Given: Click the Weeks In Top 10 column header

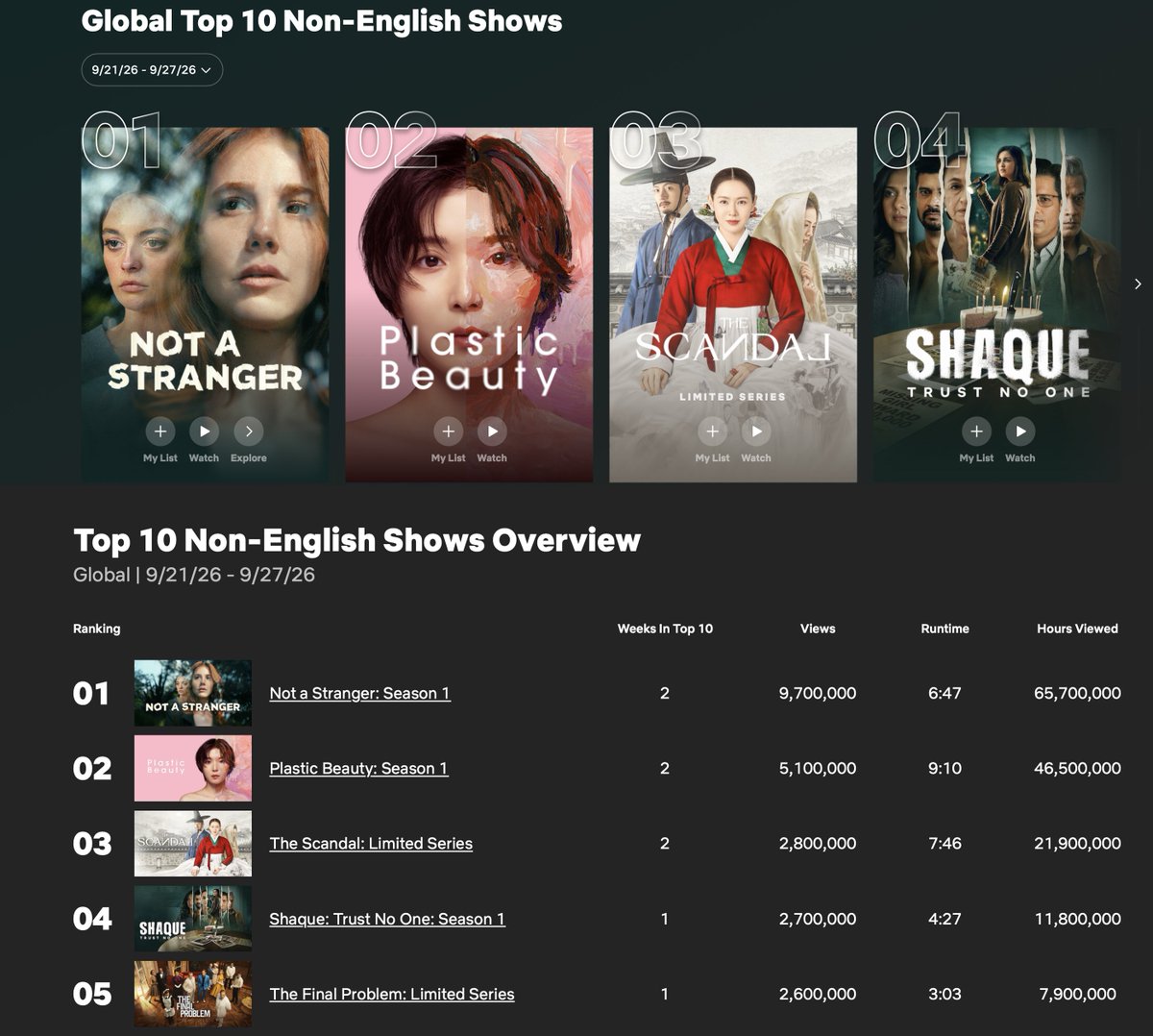Looking at the screenshot, I should coord(665,629).
